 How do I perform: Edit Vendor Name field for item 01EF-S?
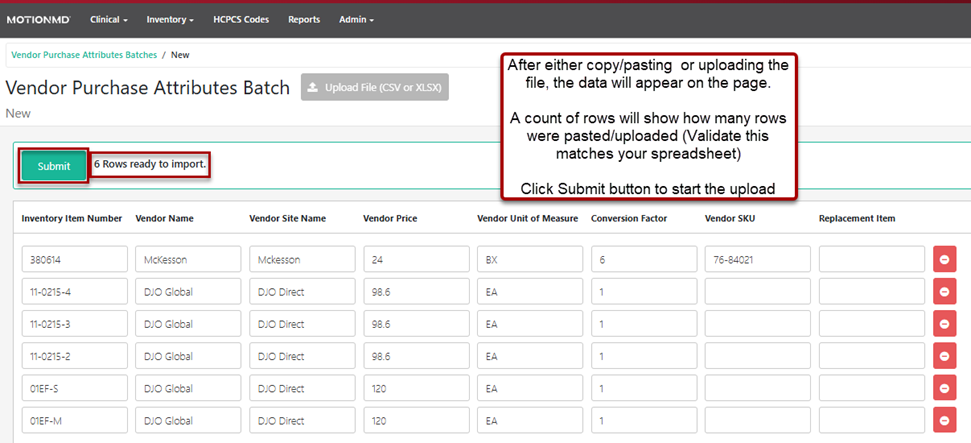[x=188, y=388]
